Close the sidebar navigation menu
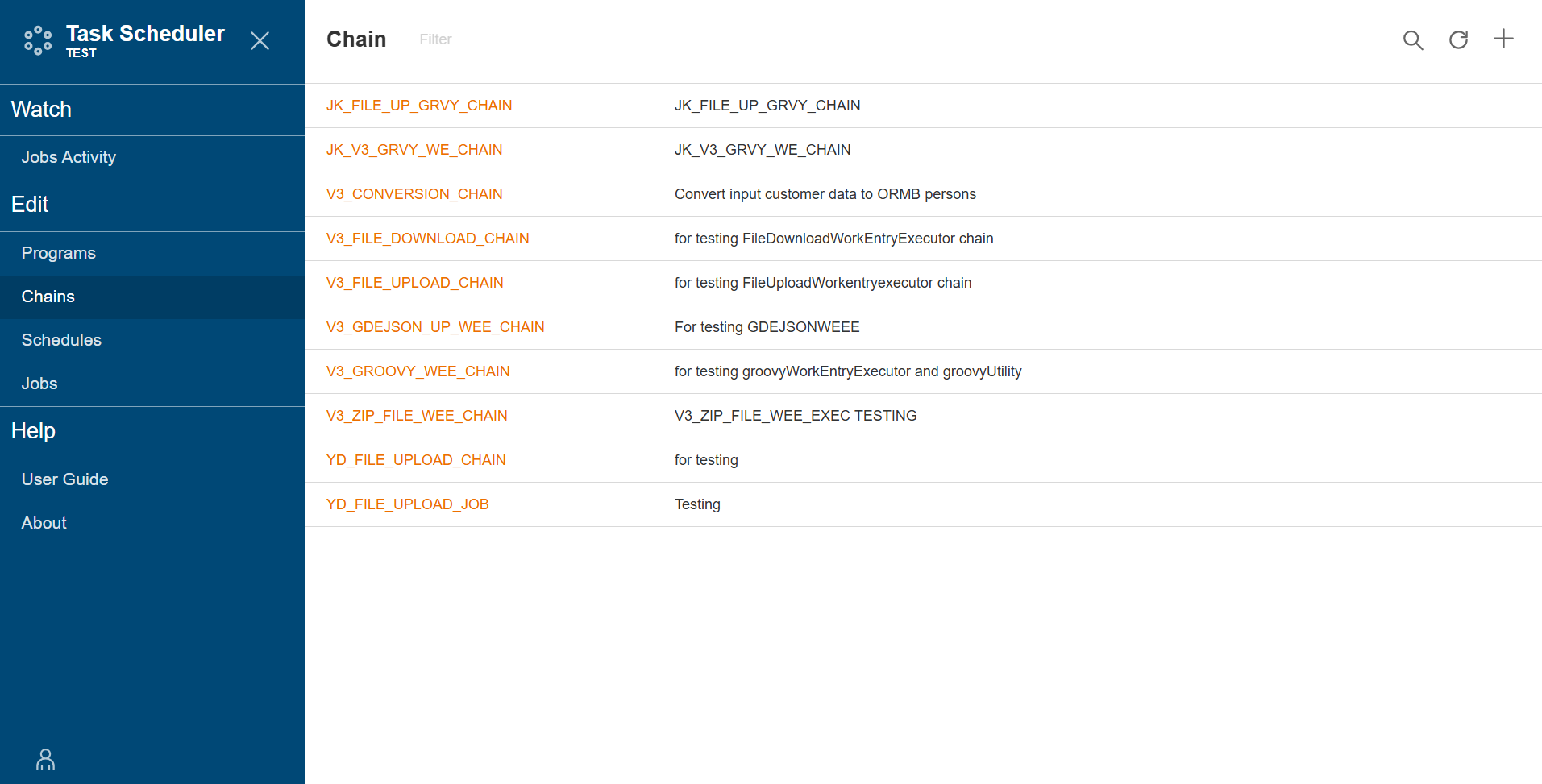 260,41
